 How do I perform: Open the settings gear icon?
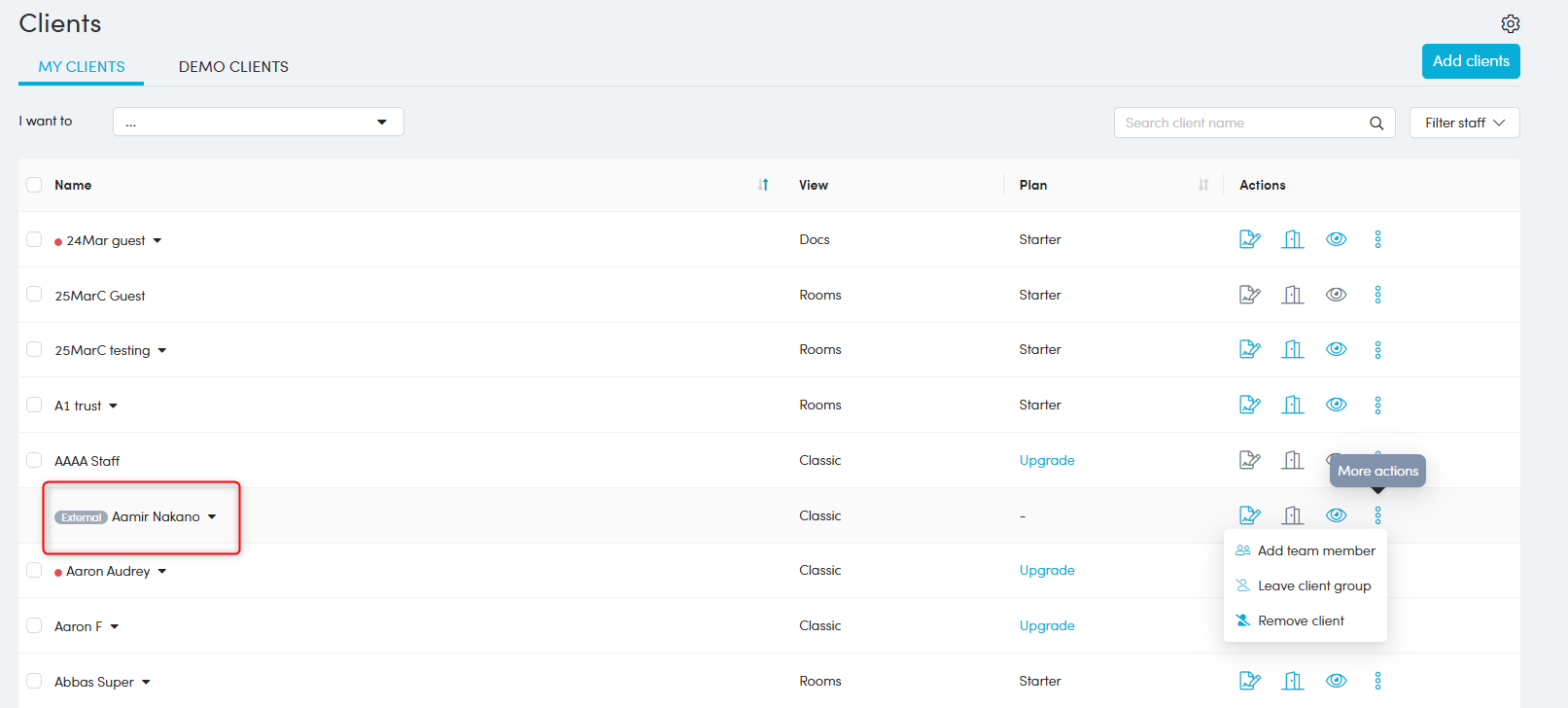pyautogui.click(x=1510, y=23)
